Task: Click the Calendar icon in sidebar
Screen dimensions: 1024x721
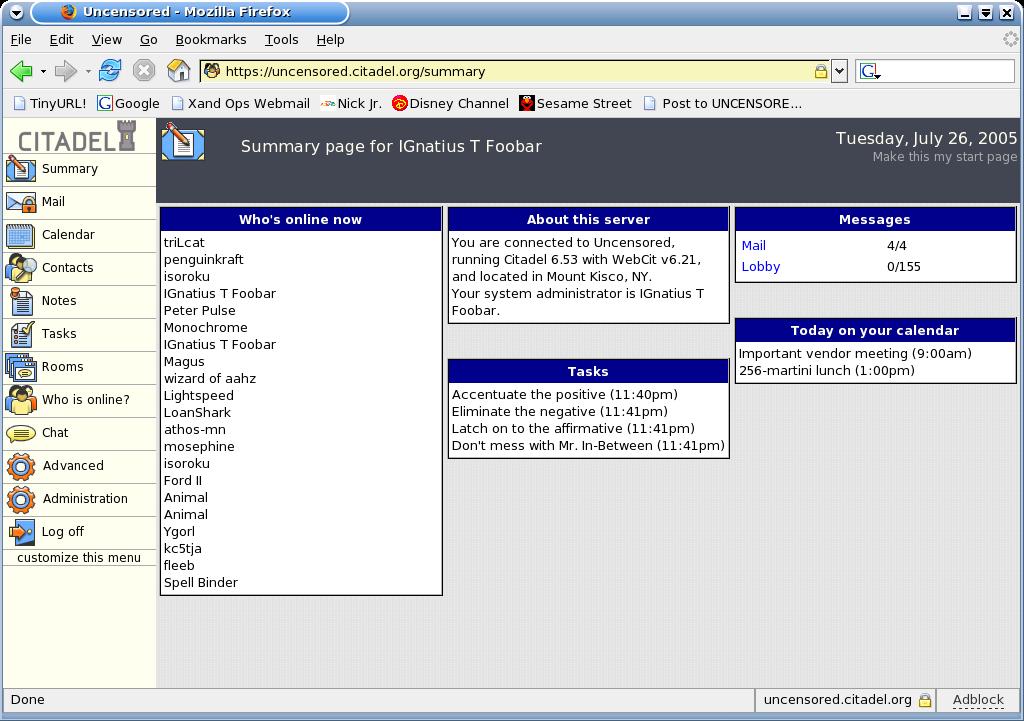Action: coord(20,236)
